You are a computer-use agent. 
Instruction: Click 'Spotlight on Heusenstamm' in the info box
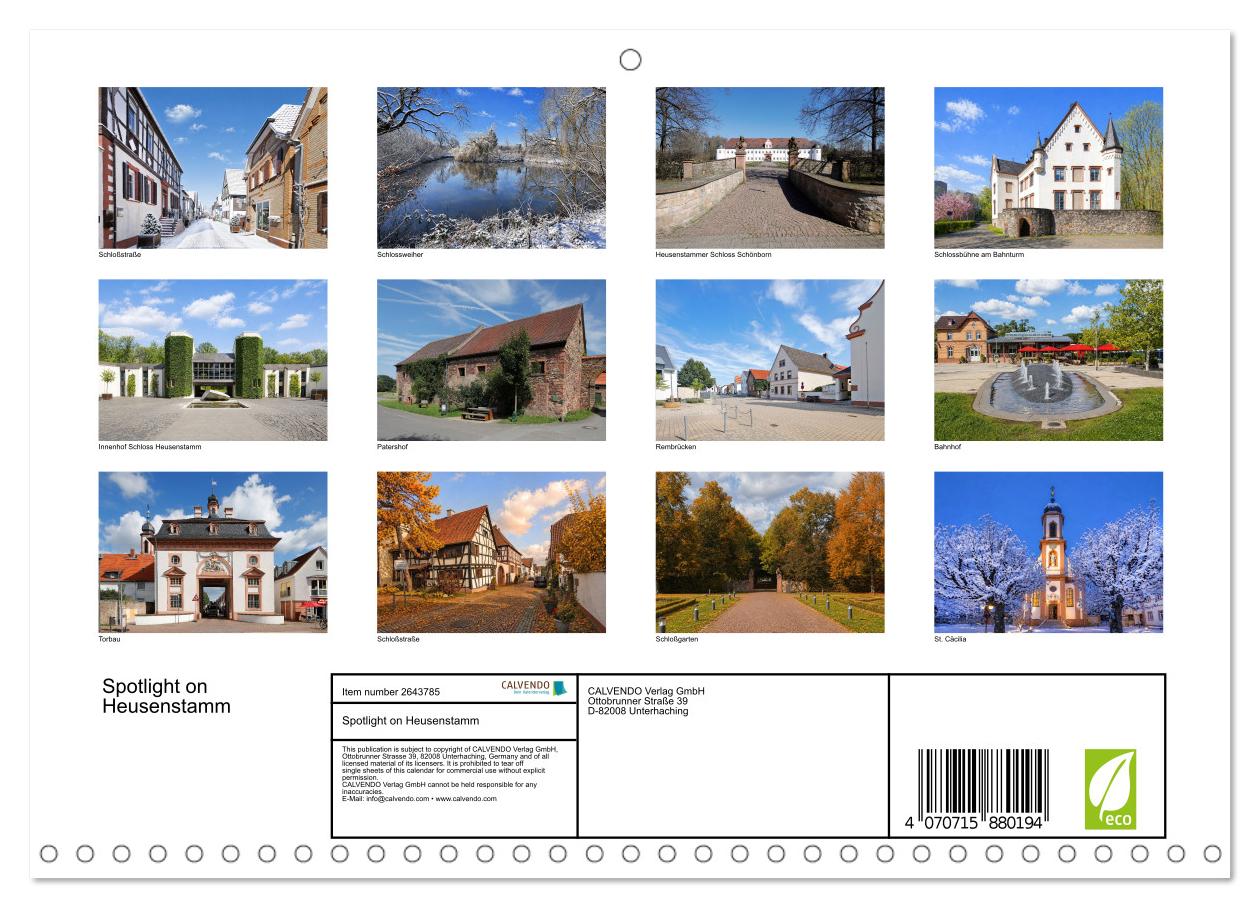point(410,720)
